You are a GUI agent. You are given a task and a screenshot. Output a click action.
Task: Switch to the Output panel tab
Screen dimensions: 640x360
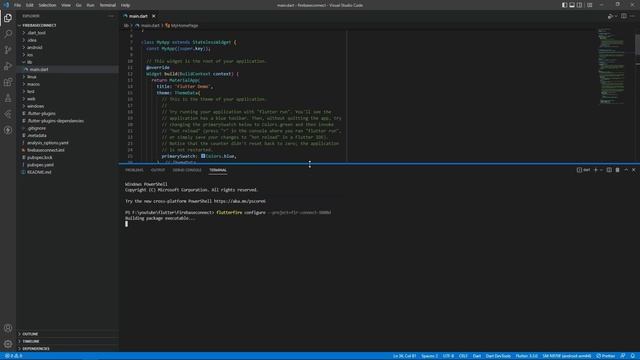click(x=158, y=170)
